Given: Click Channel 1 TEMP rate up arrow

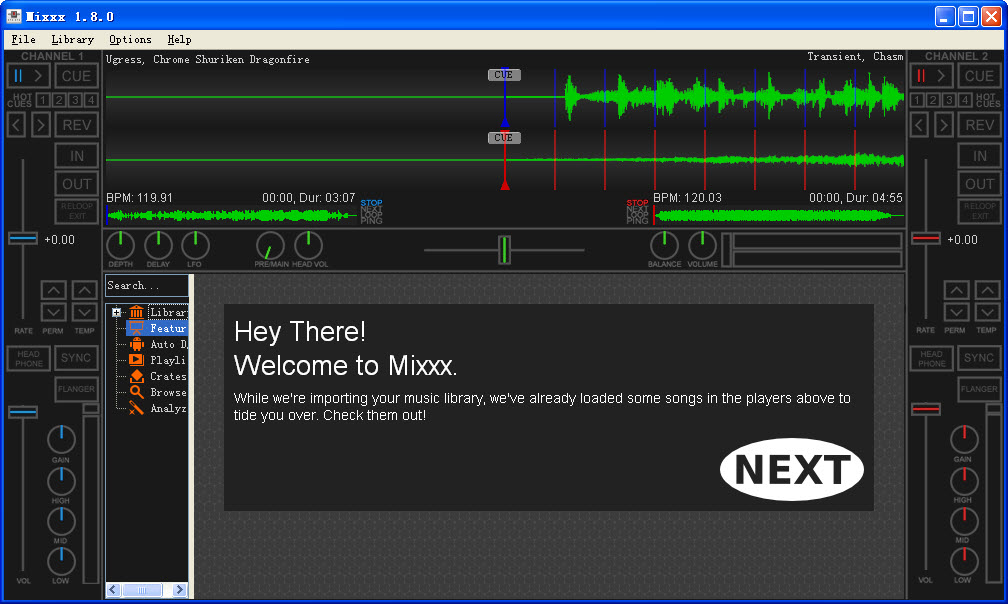Looking at the screenshot, I should (x=84, y=290).
